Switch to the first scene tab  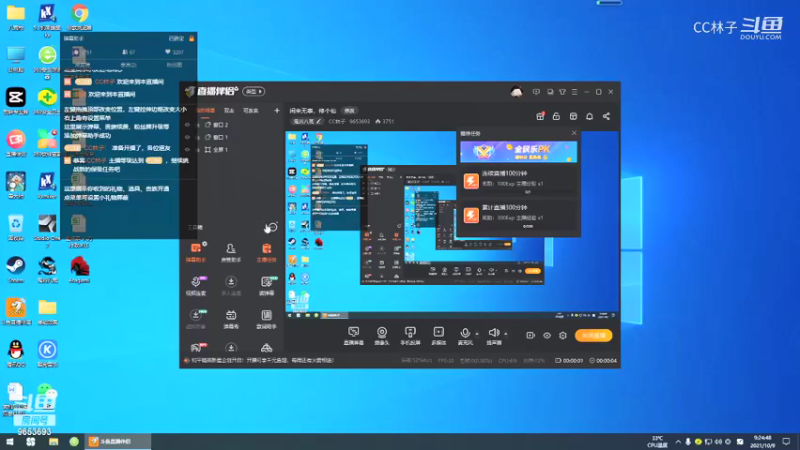[x=205, y=110]
